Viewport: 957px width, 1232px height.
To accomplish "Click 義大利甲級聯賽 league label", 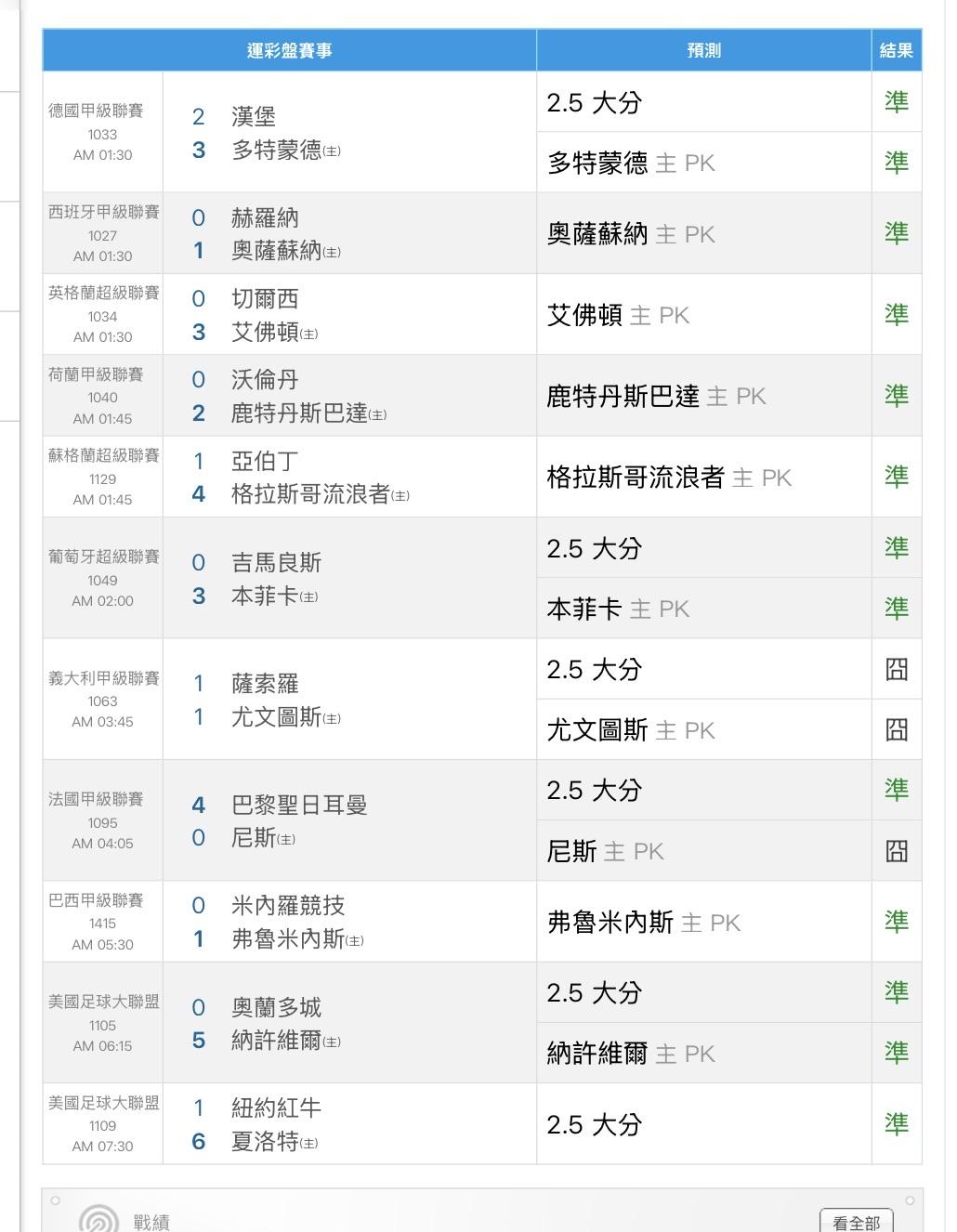I will click(103, 678).
